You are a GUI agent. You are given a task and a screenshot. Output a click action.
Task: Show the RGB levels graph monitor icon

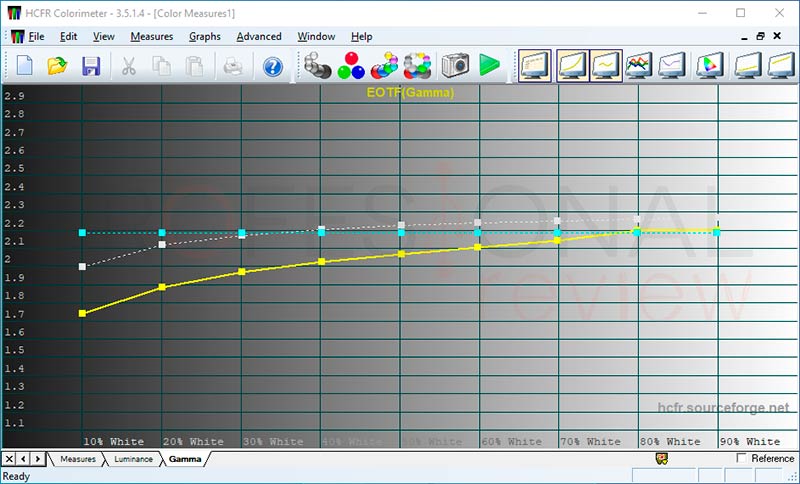[x=639, y=65]
